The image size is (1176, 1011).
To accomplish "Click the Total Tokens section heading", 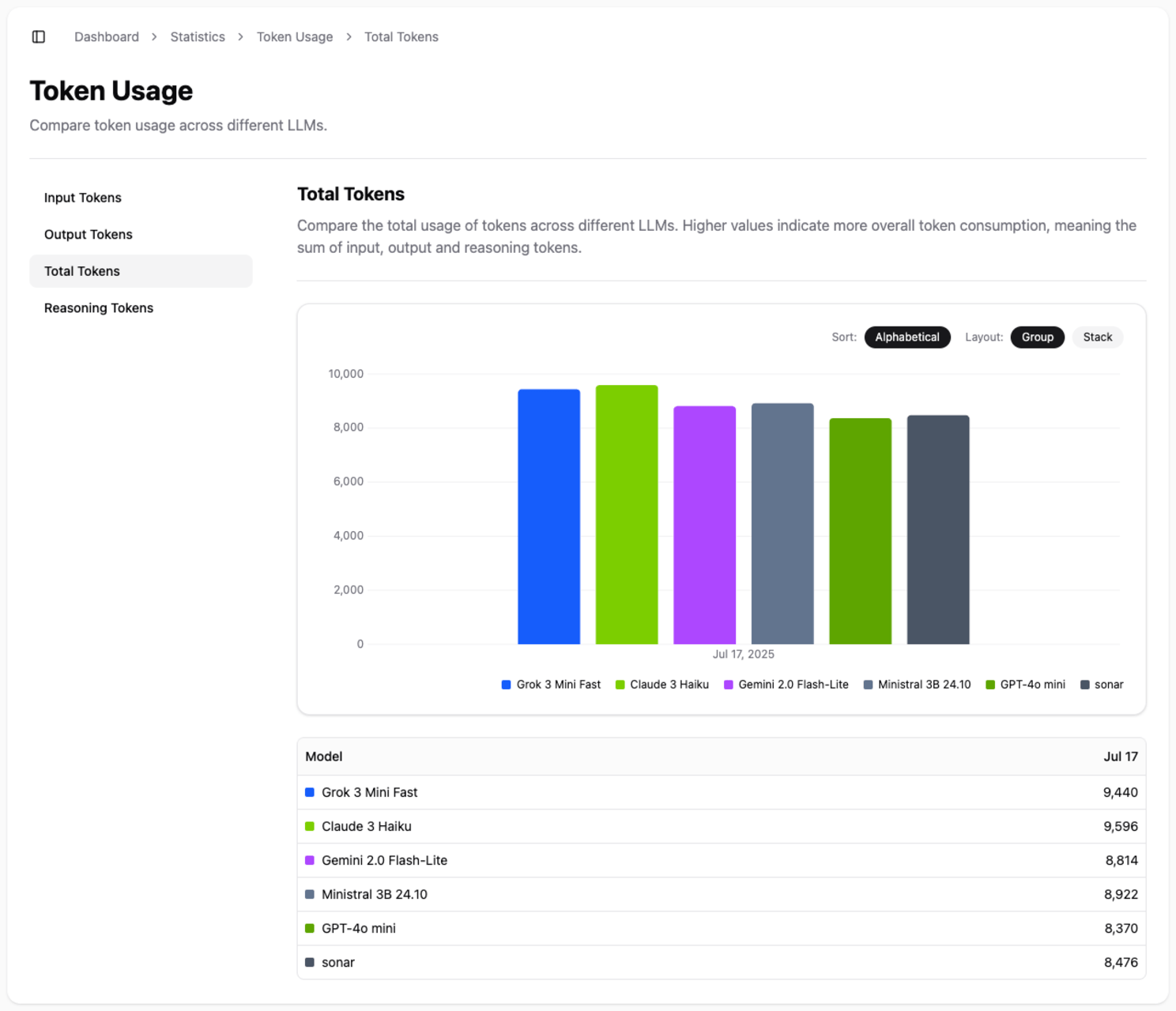I will pos(351,194).
